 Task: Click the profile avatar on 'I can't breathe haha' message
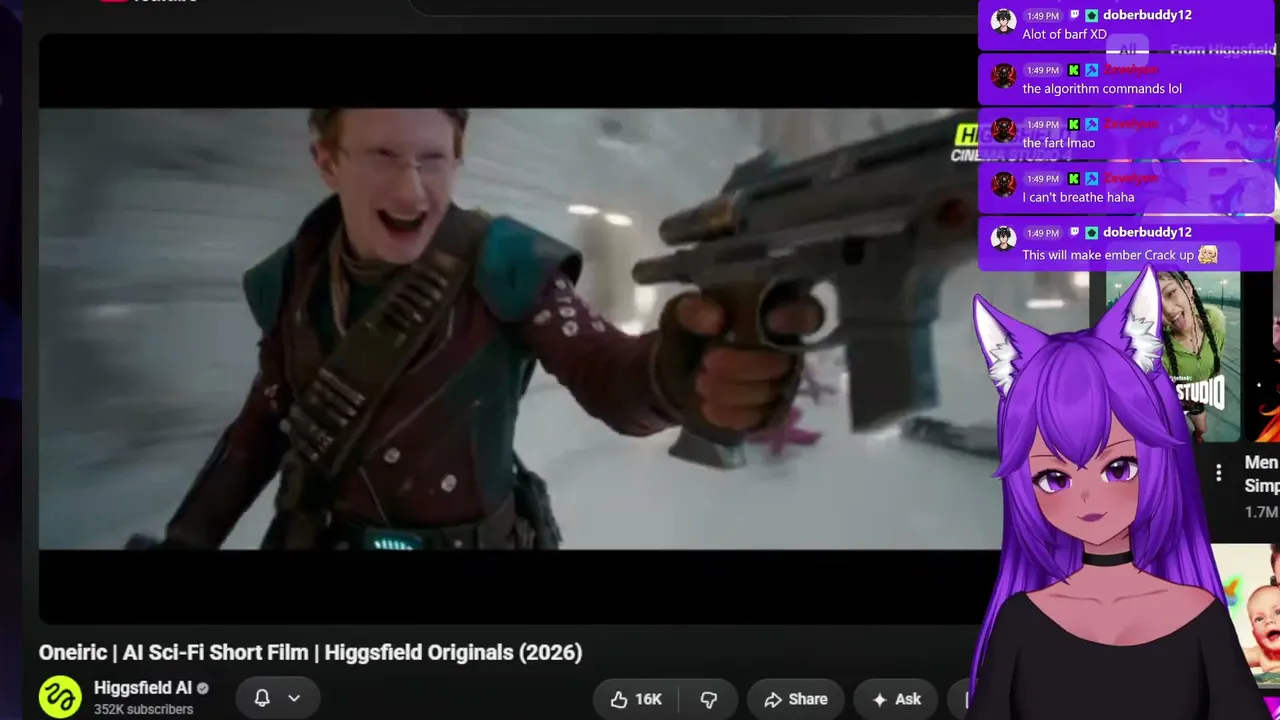(x=1003, y=184)
